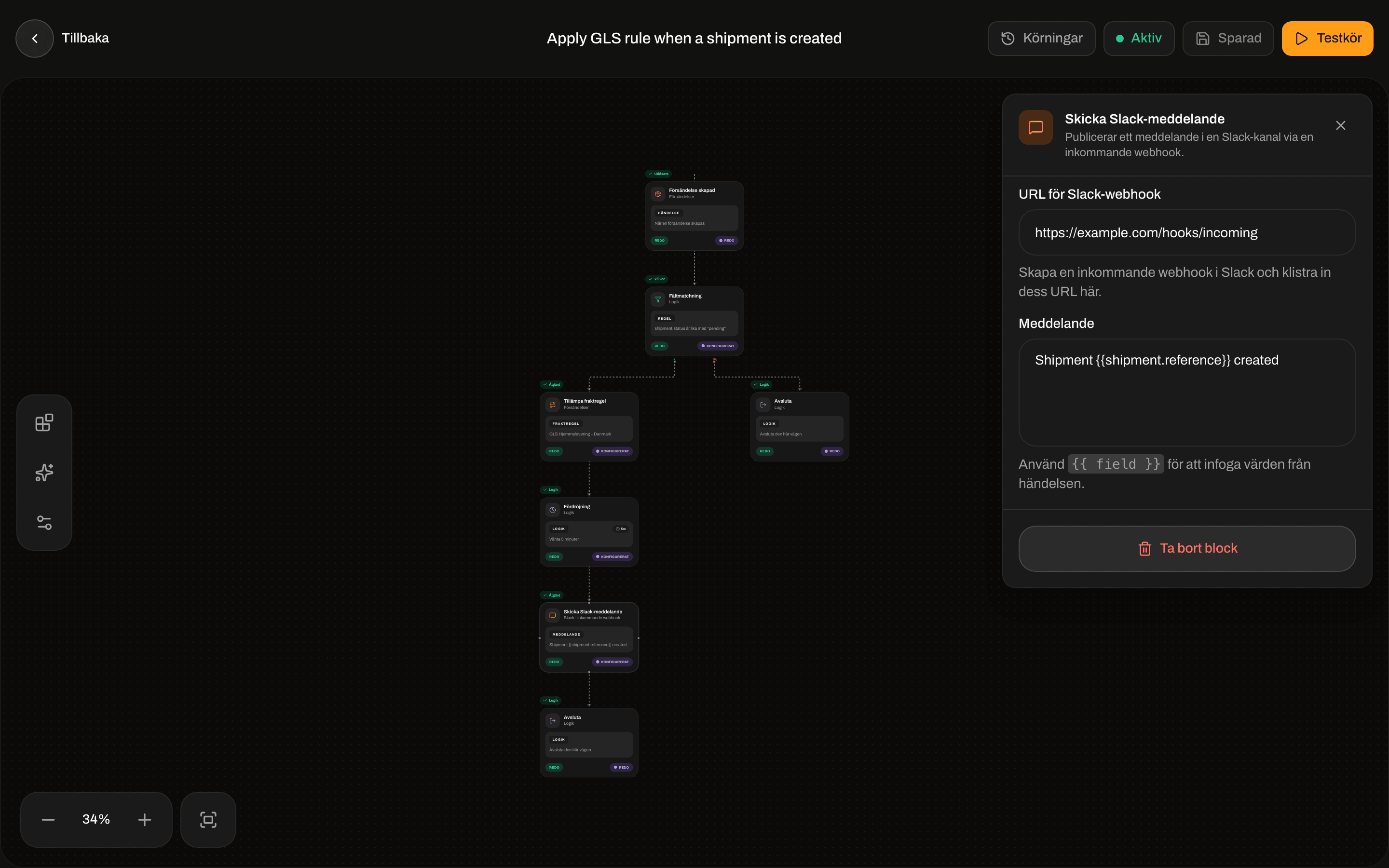Select the Försändelse skapad trigger node
The width and height of the screenshot is (1389, 868).
[694, 216]
